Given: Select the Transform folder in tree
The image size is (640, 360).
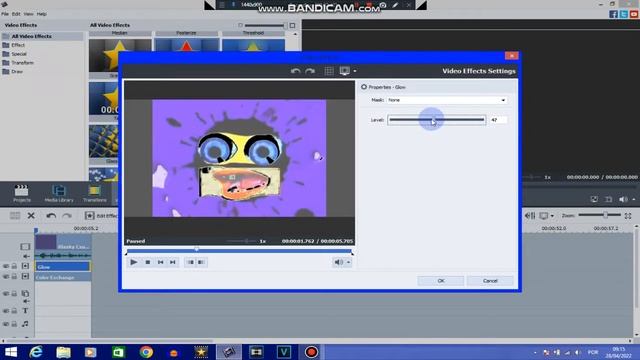Looking at the screenshot, I should coord(22,63).
